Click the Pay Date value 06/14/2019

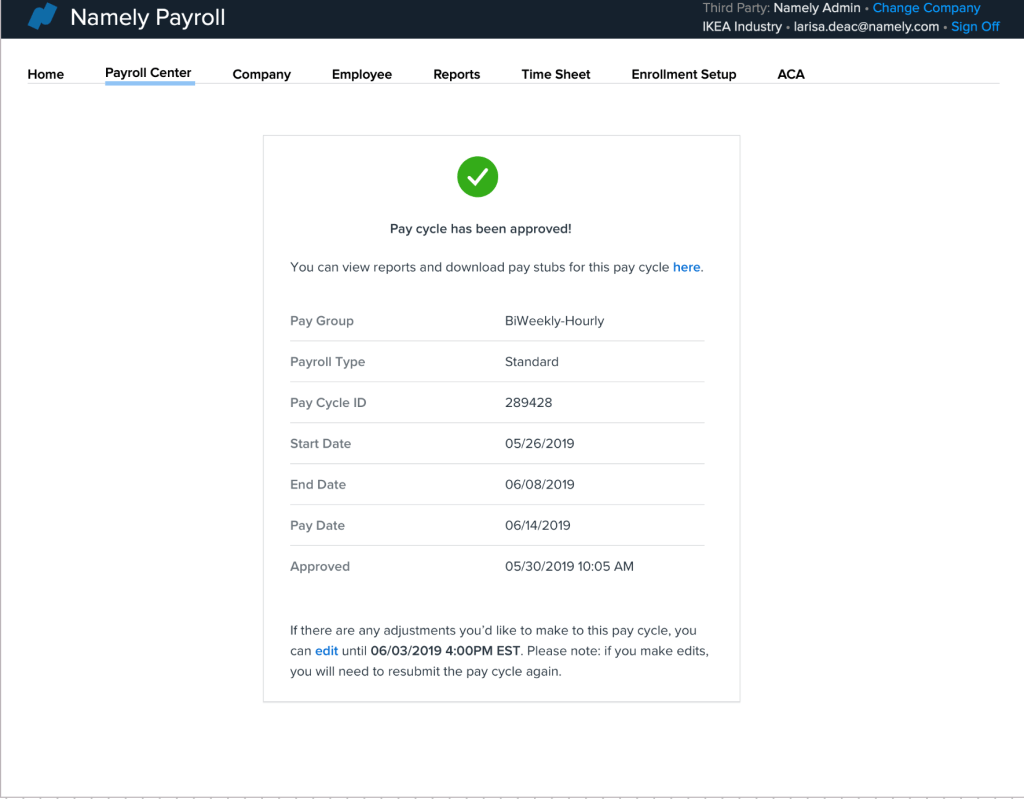pyautogui.click(x=539, y=525)
